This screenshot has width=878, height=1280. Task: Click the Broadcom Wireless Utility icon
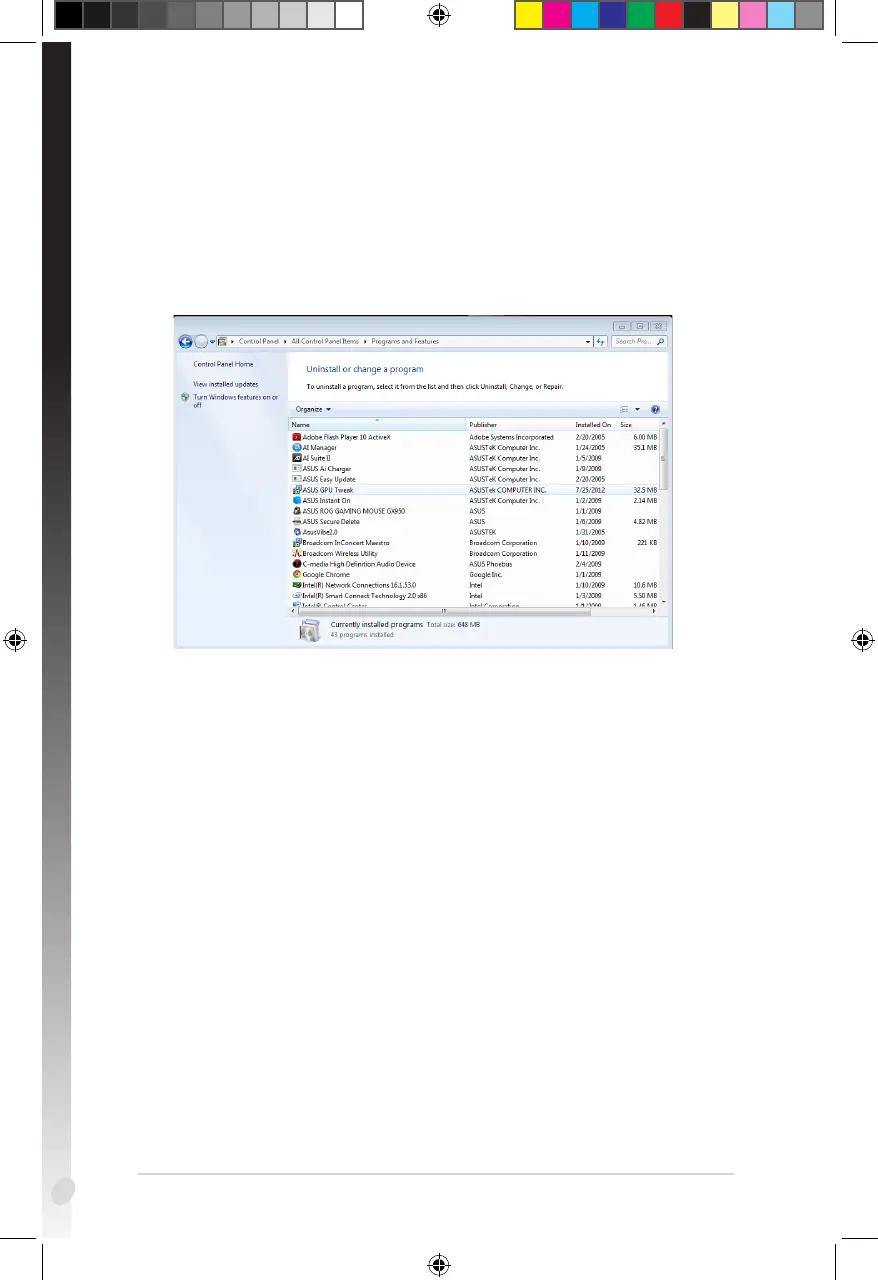[x=296, y=554]
